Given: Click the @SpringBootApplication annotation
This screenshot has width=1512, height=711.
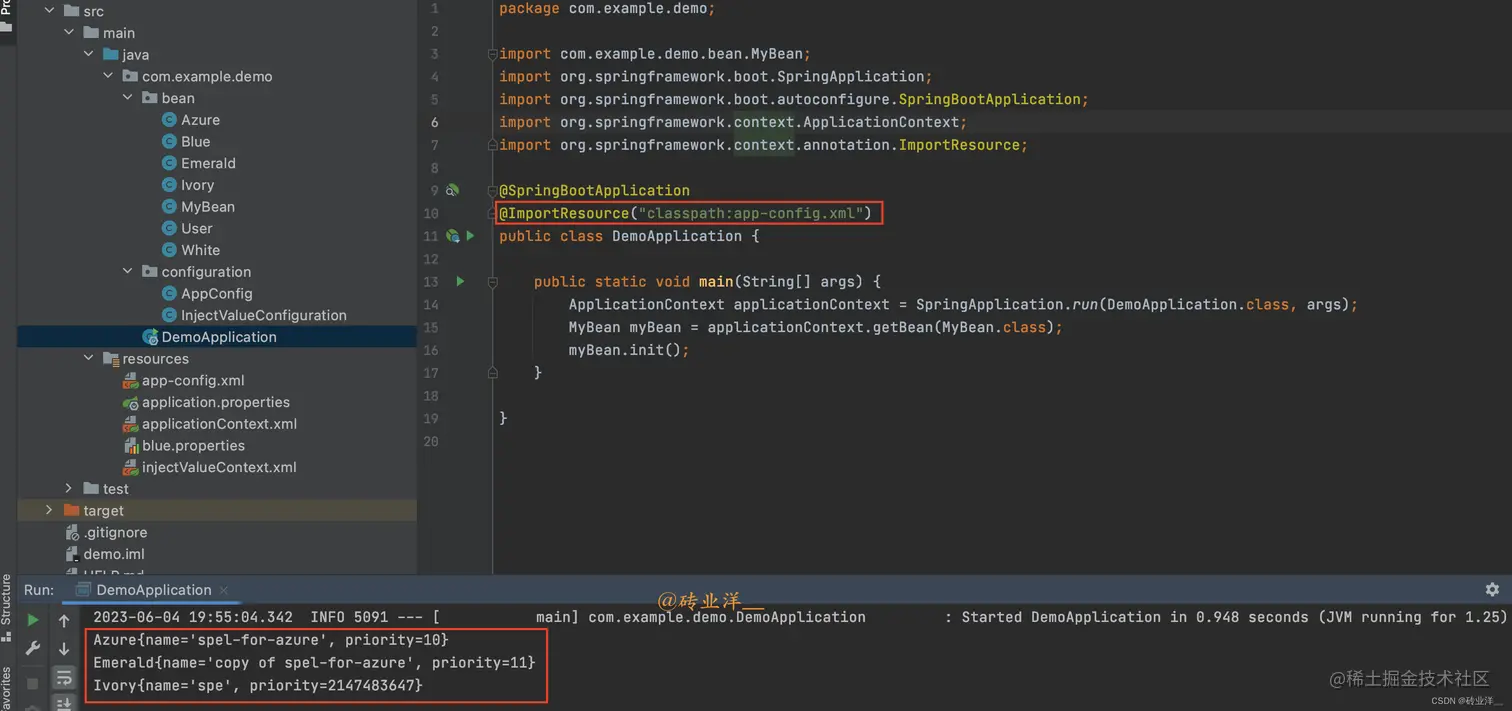Looking at the screenshot, I should click(594, 190).
